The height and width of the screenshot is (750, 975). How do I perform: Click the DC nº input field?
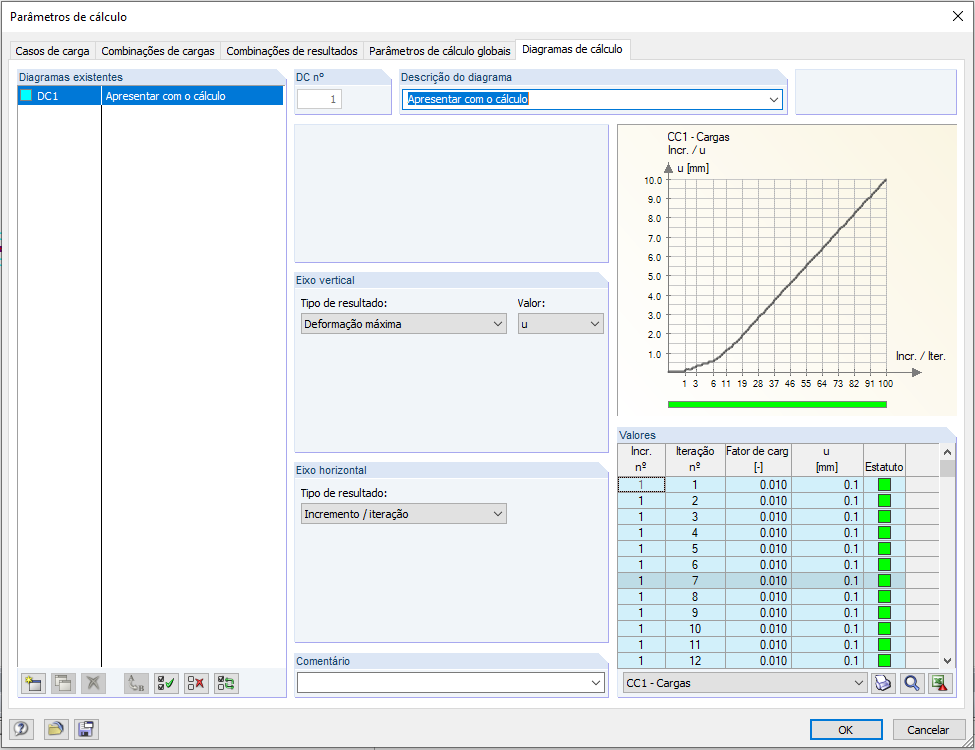pos(319,99)
